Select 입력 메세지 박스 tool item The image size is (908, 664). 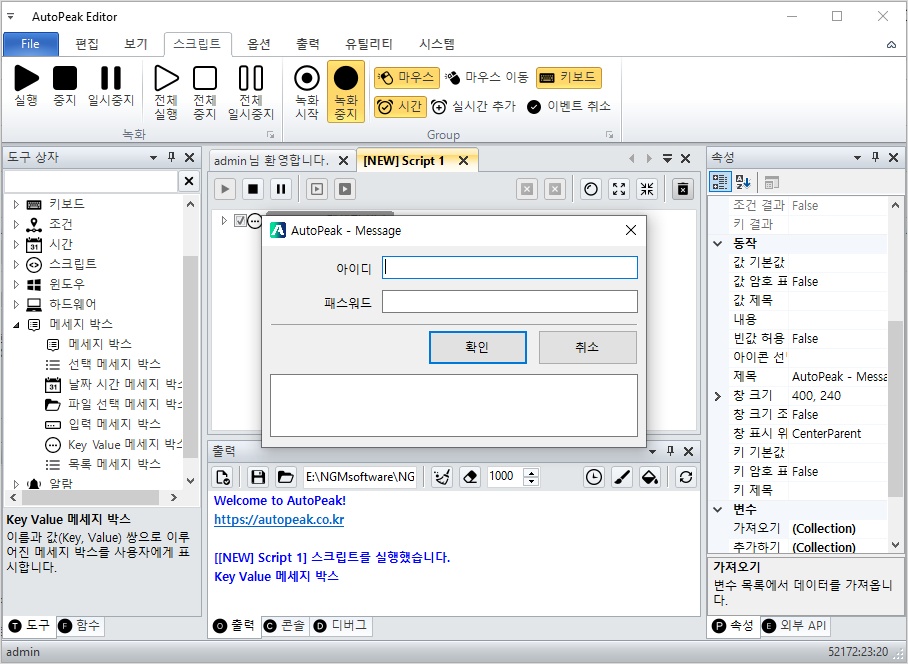[x=102, y=424]
